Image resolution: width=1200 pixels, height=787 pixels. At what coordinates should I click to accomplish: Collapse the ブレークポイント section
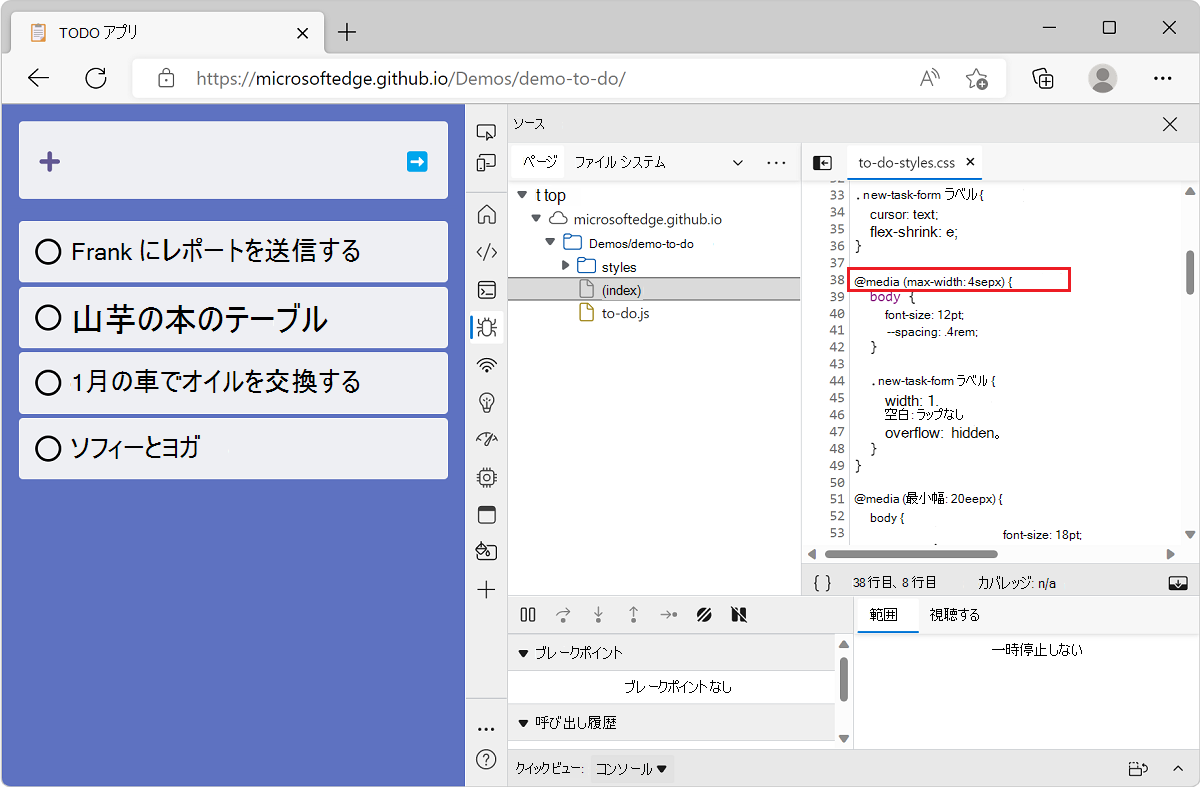tap(523, 653)
